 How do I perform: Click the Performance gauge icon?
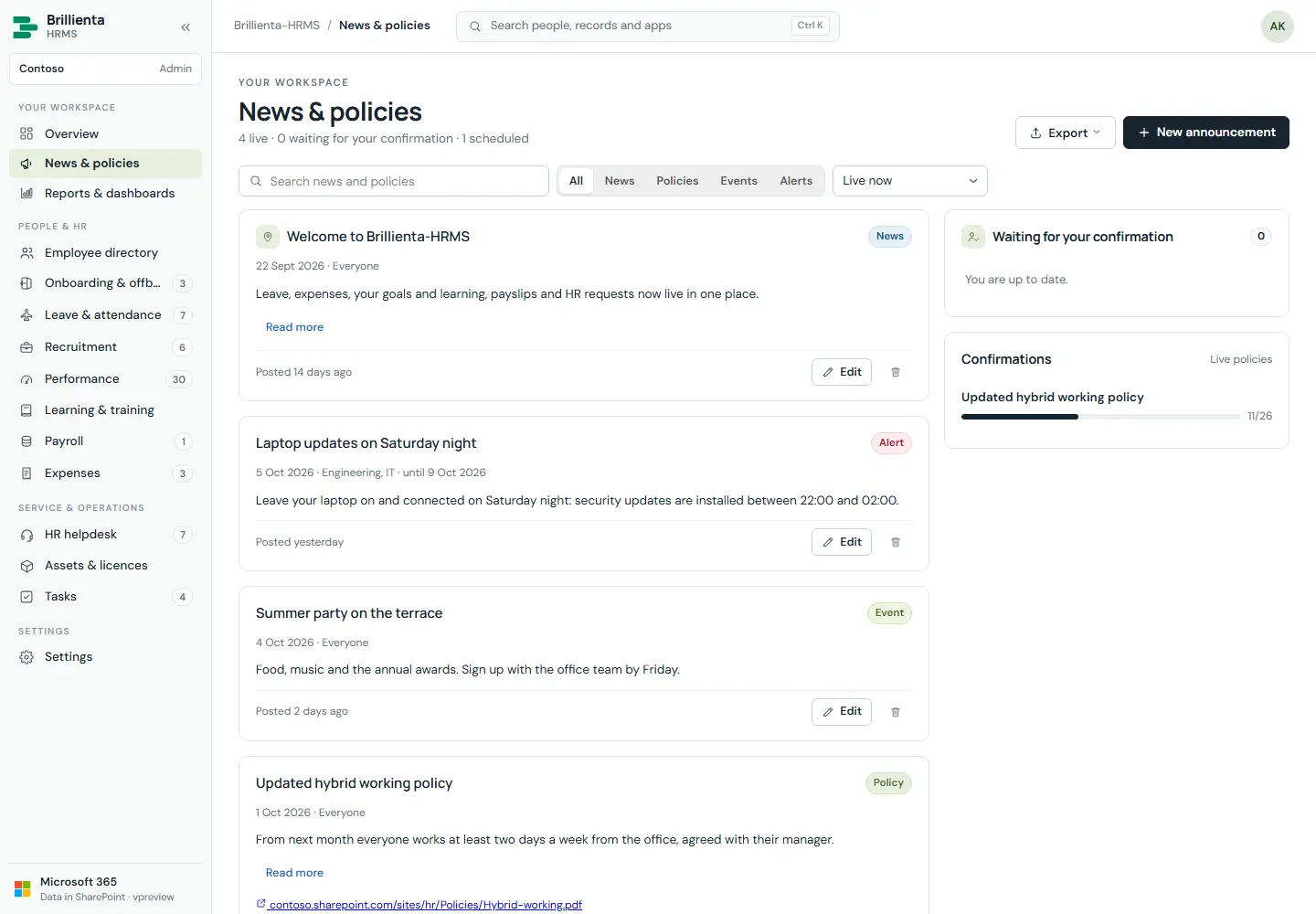(27, 378)
